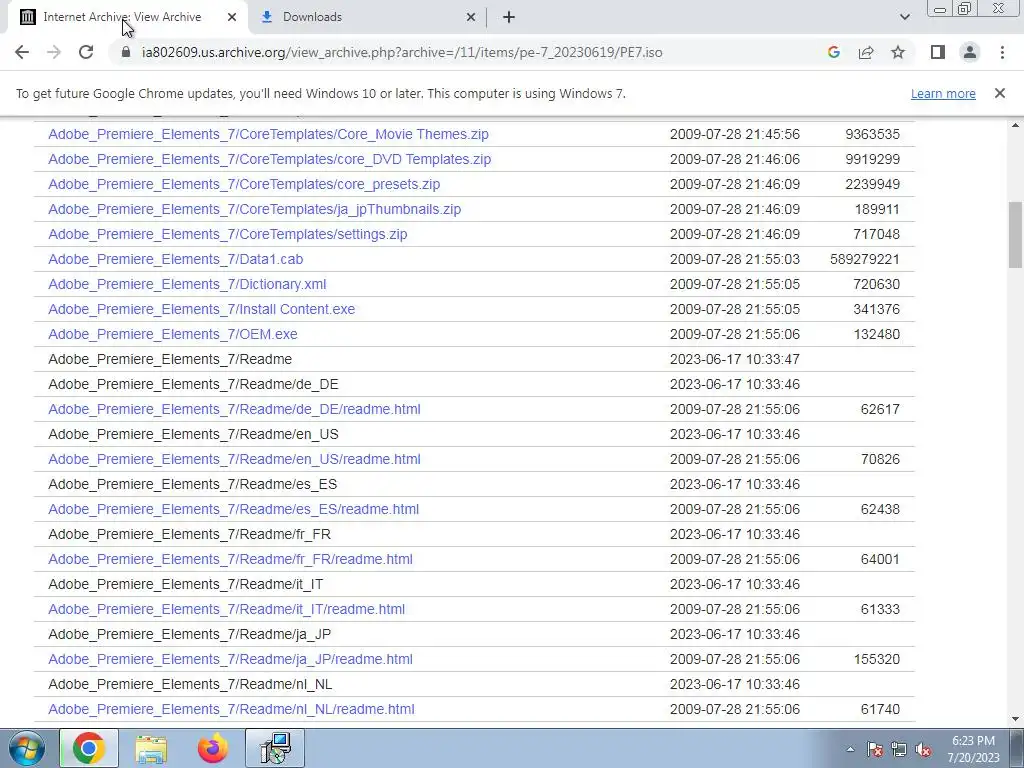Click the site security lock icon
This screenshot has height=768, width=1024.
click(126, 52)
